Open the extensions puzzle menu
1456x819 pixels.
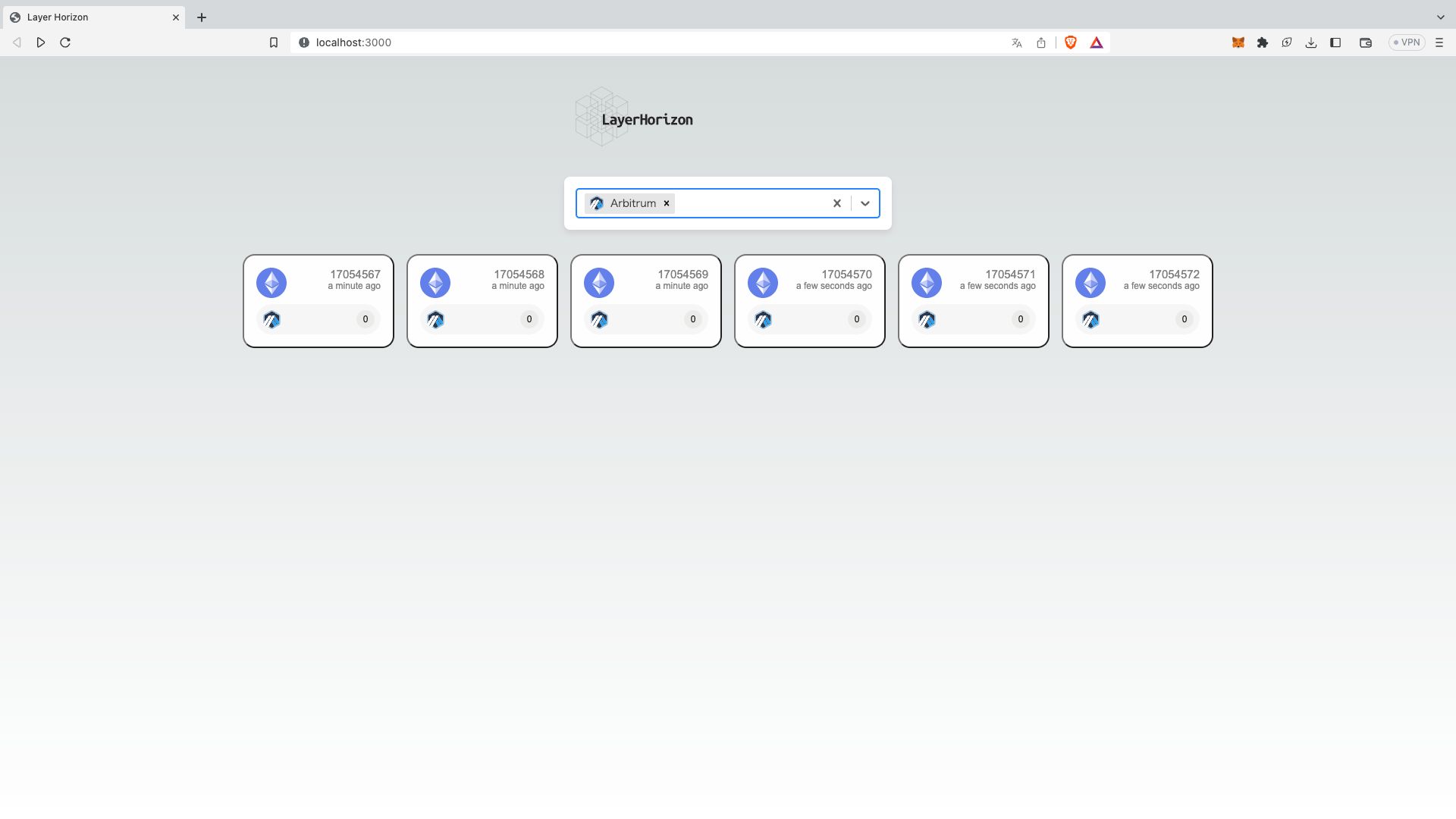pyautogui.click(x=1263, y=42)
